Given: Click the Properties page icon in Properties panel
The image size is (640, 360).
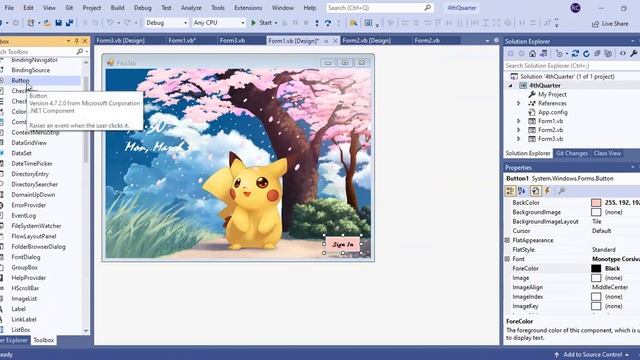Looking at the screenshot, I should point(536,191).
